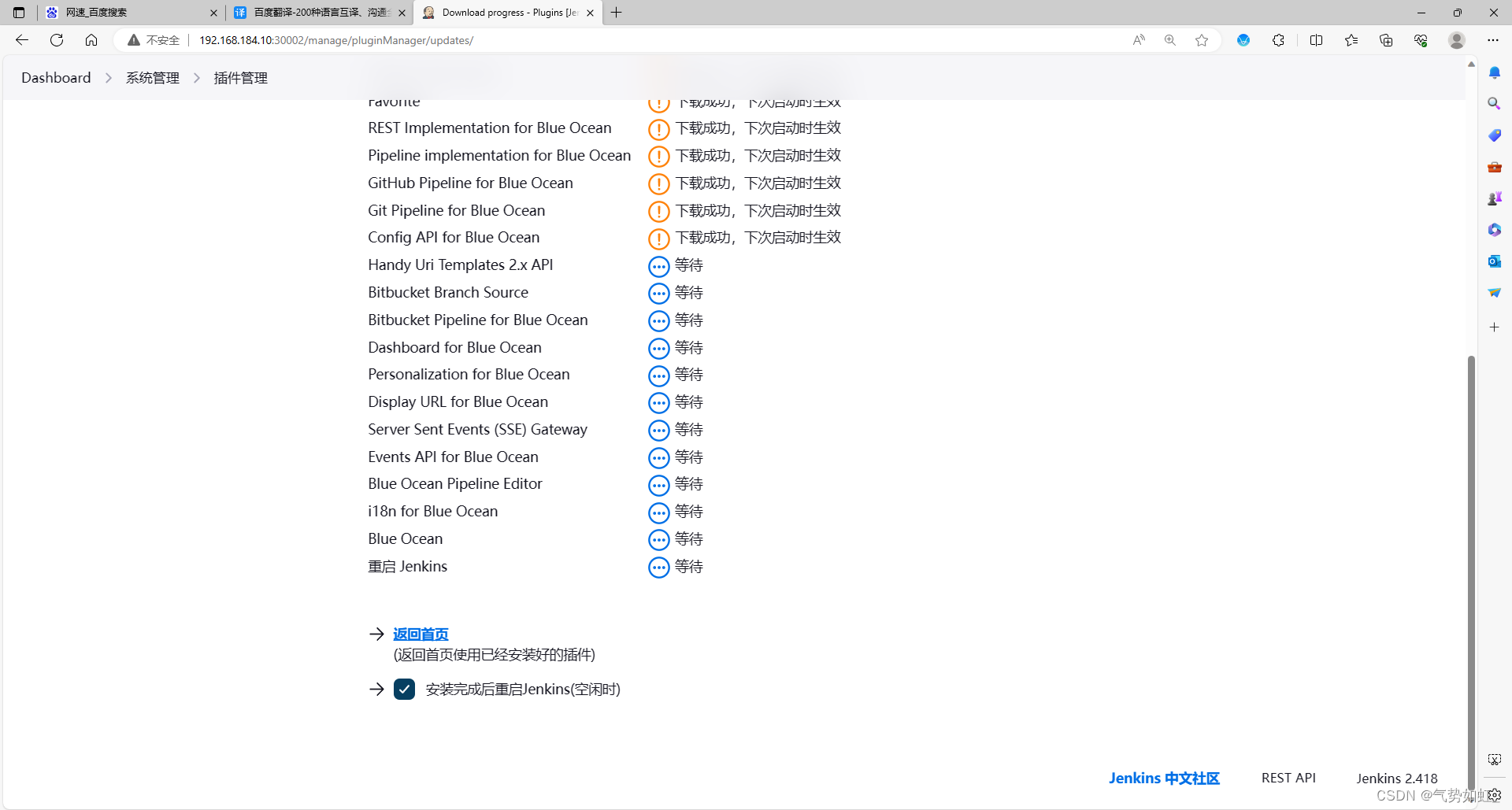This screenshot has height=810, width=1512.
Task: Open sidebar shopping tag
Action: click(x=1495, y=135)
